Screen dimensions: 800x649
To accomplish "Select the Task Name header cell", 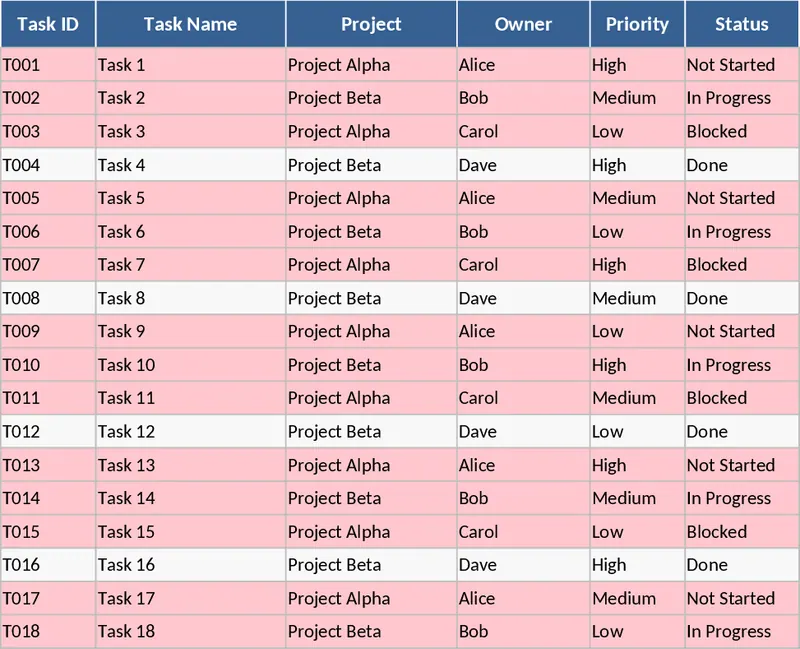I will [190, 24].
